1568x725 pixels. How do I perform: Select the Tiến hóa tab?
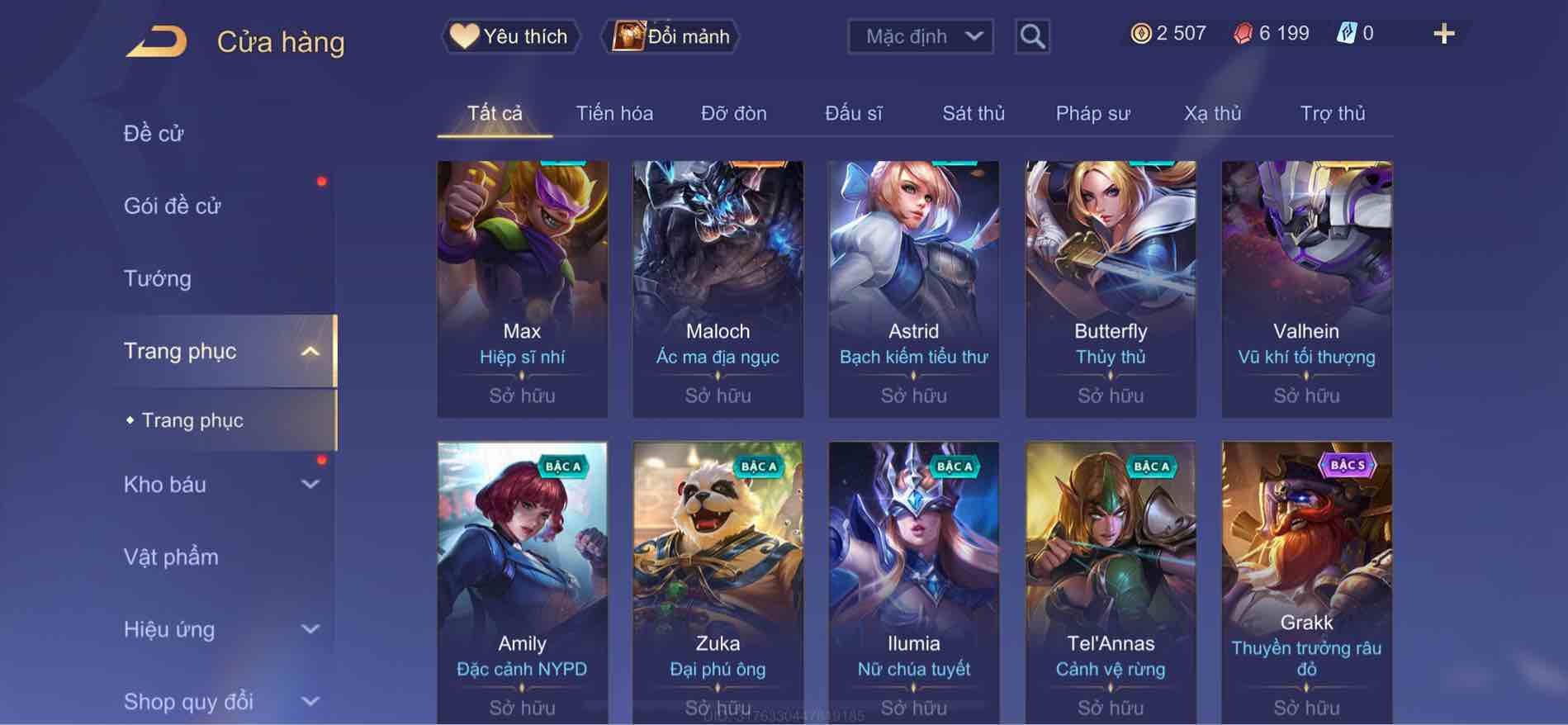coord(614,113)
